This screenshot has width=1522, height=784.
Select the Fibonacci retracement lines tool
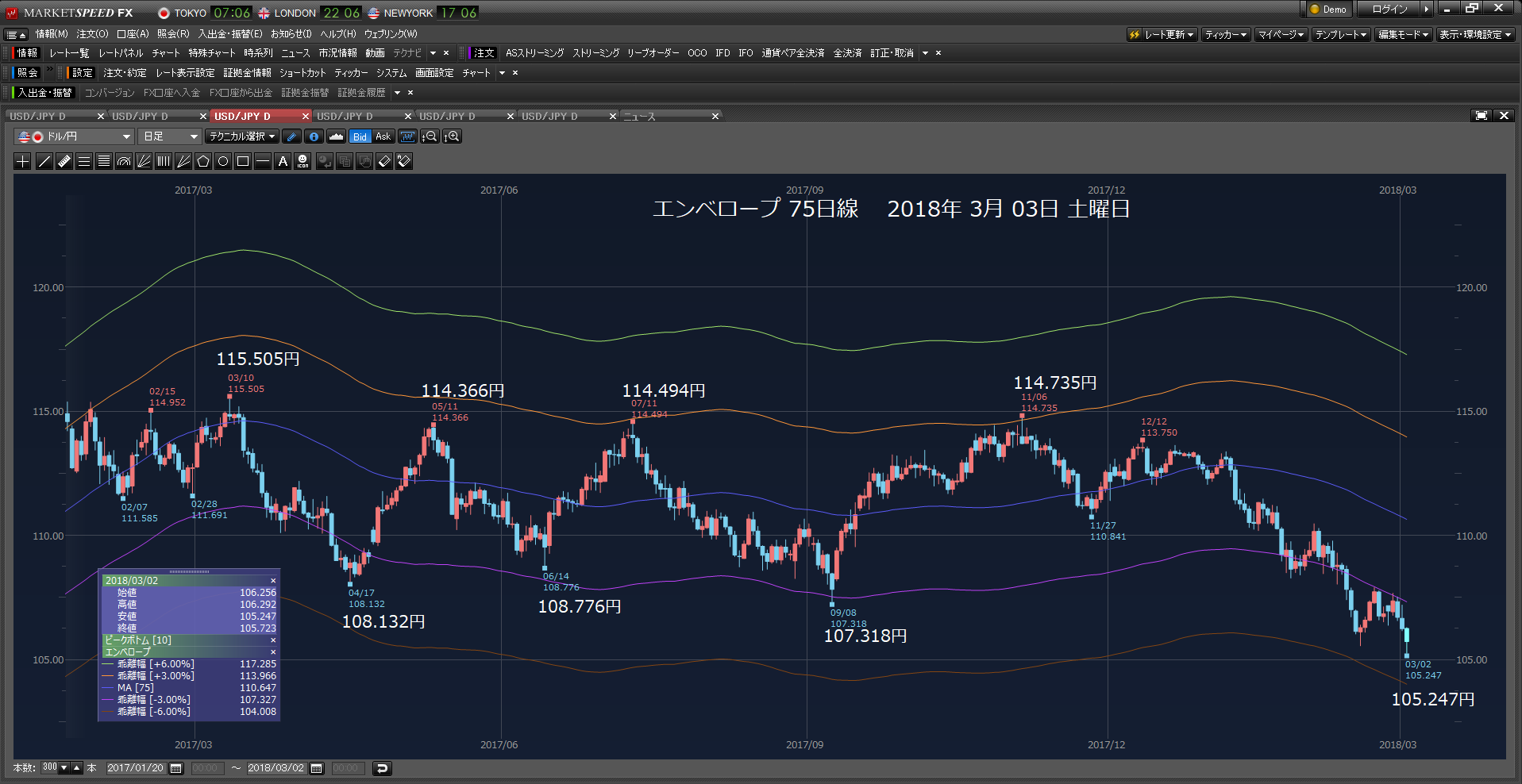coord(104,162)
